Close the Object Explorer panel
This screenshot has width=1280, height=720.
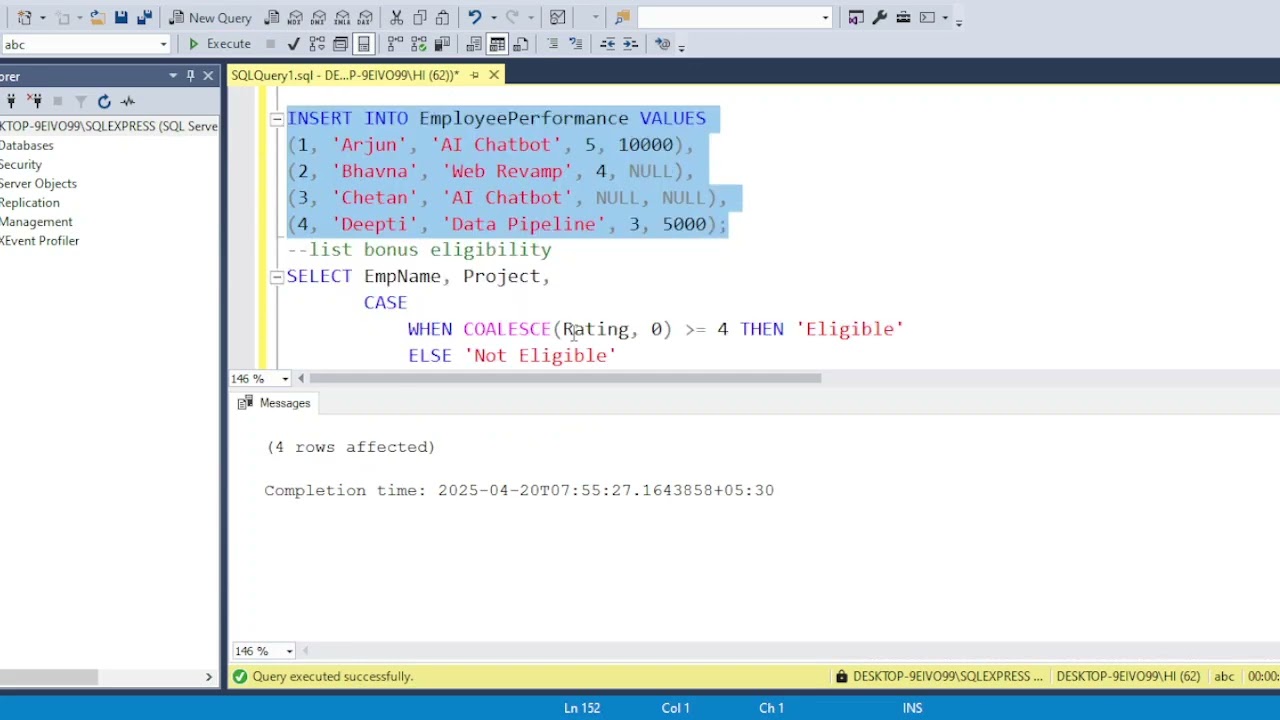pyautogui.click(x=208, y=76)
